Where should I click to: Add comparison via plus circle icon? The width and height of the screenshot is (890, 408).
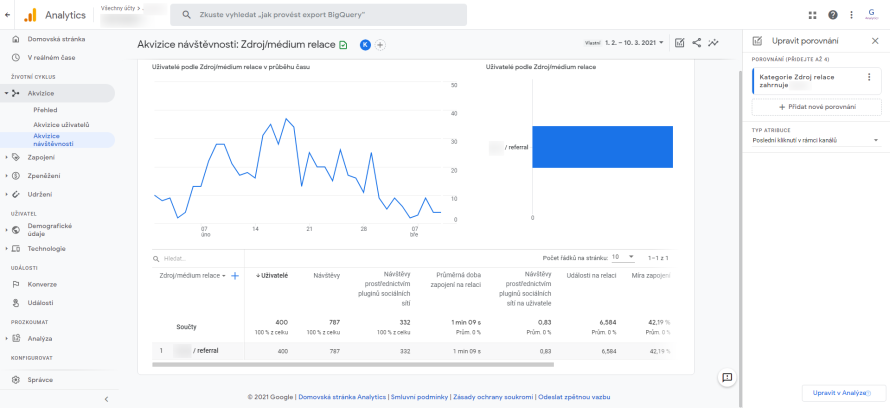coord(380,45)
